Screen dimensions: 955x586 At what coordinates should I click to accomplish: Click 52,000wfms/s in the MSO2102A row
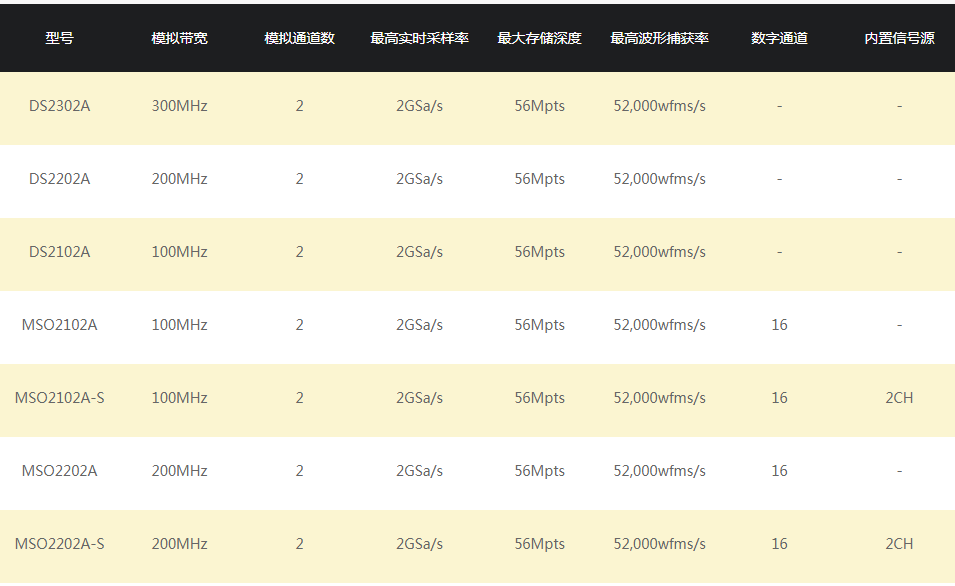[x=659, y=325]
